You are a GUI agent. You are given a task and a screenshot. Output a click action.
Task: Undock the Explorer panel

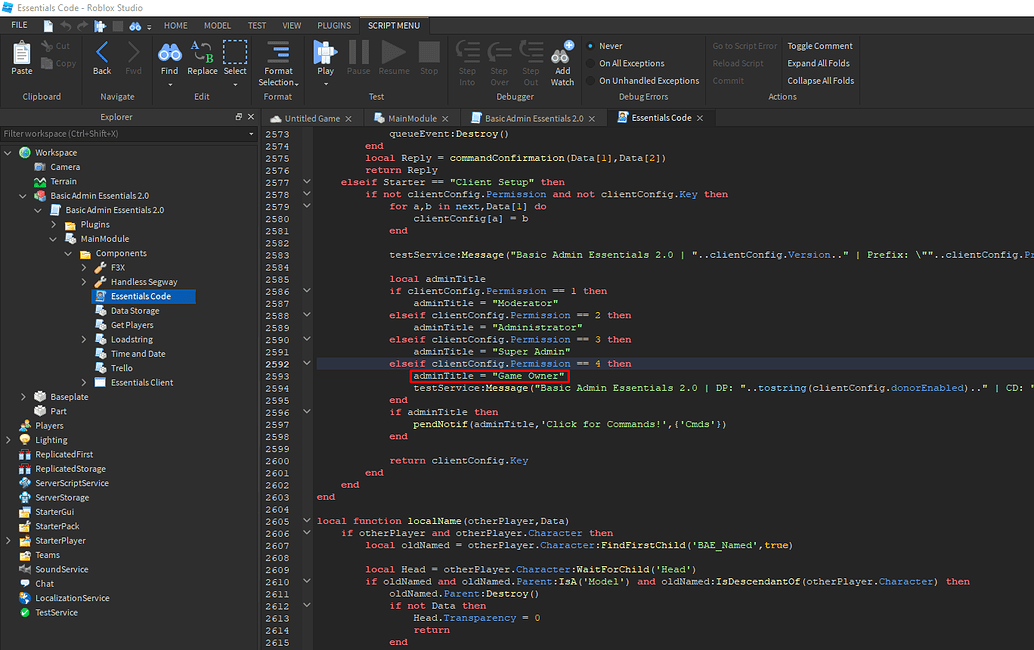[x=238, y=117]
